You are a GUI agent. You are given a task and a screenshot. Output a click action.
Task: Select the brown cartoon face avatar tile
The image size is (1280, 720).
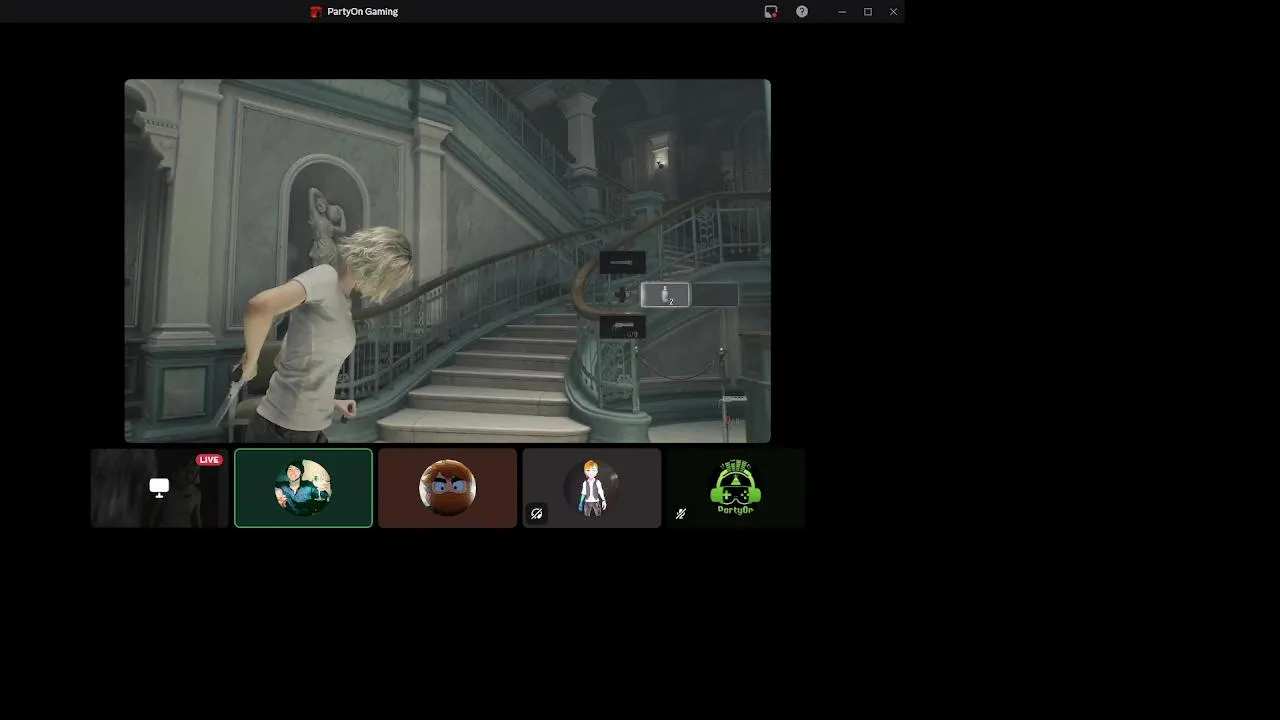click(x=447, y=488)
